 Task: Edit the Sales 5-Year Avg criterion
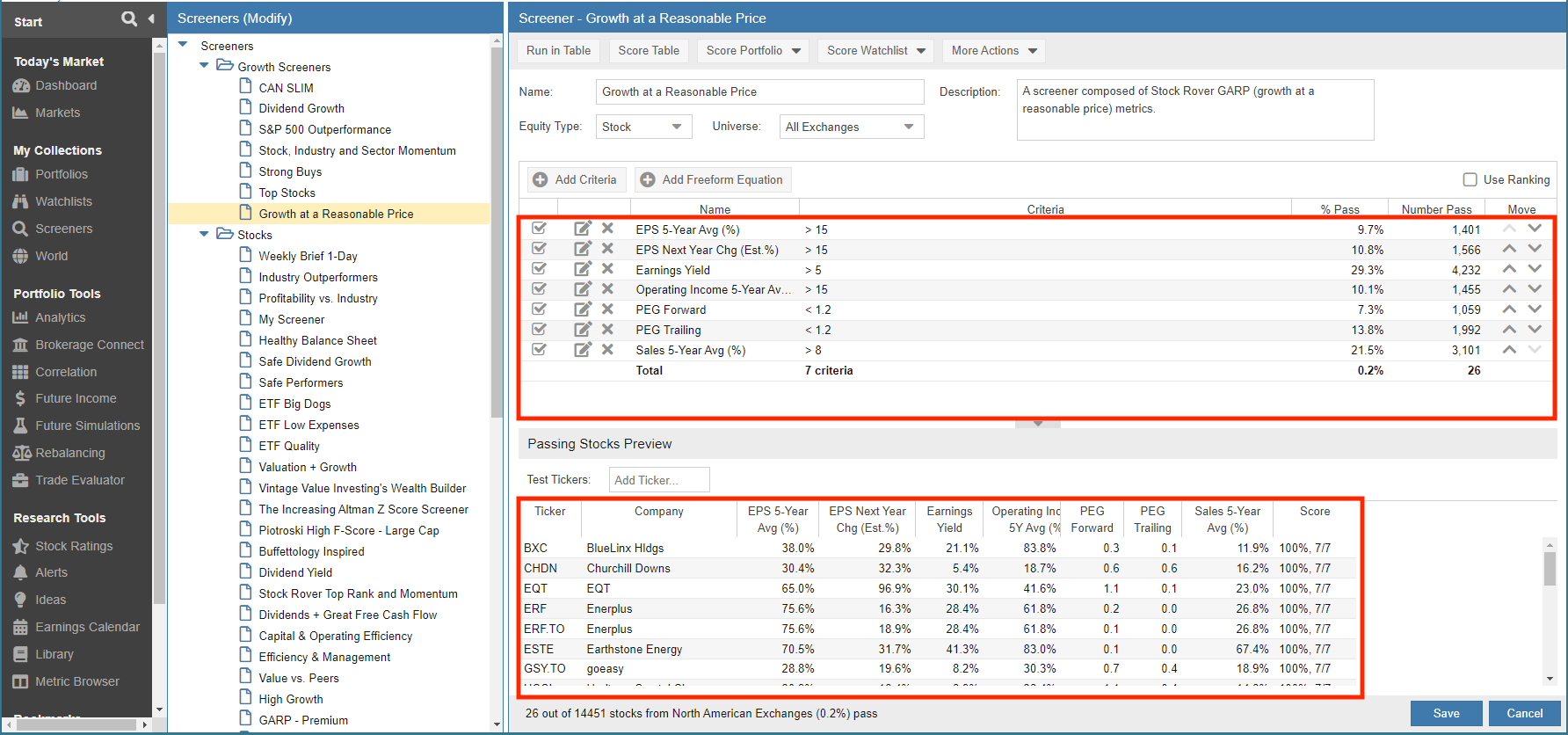(583, 350)
